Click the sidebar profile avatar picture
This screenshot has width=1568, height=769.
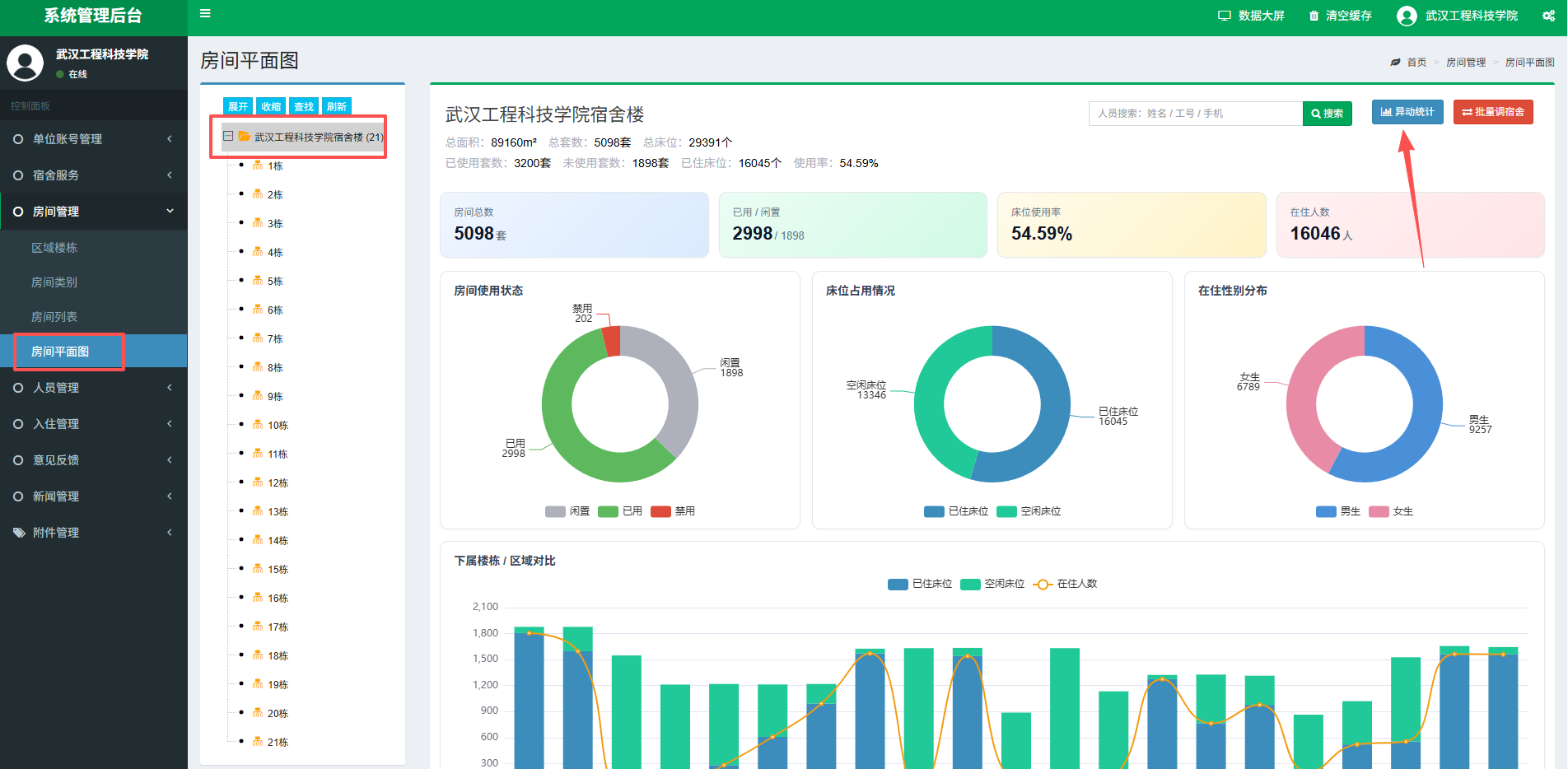(25, 63)
